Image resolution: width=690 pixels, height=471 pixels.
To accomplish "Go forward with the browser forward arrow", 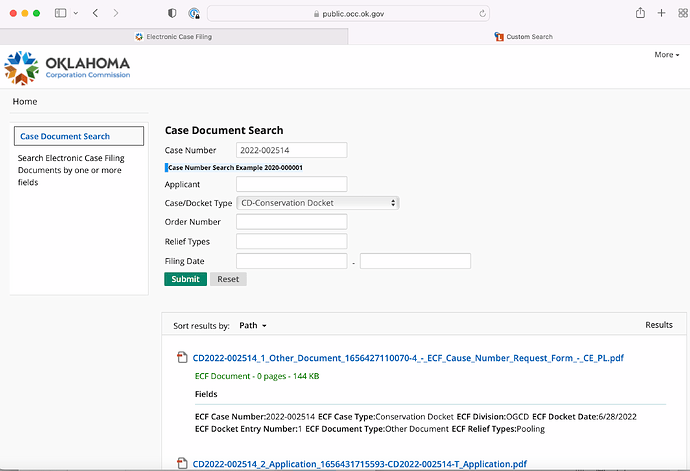I will click(116, 13).
